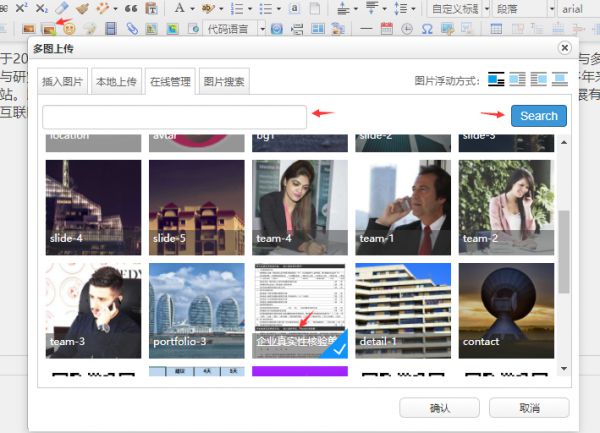Select the second image float layout option
This screenshot has height=433, width=600.
pos(517,80)
